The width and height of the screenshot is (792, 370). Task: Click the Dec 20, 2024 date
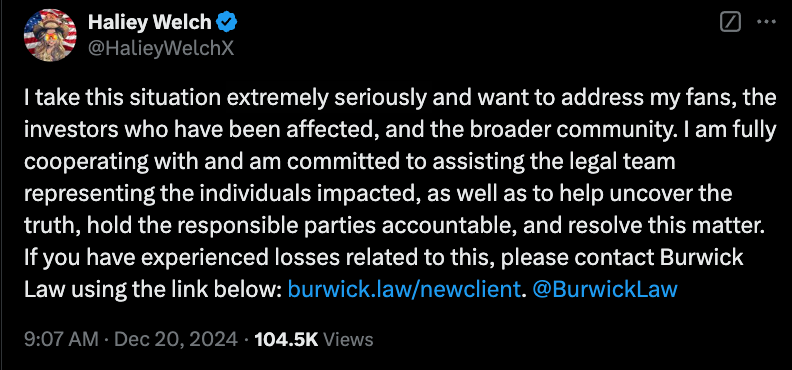click(176, 339)
